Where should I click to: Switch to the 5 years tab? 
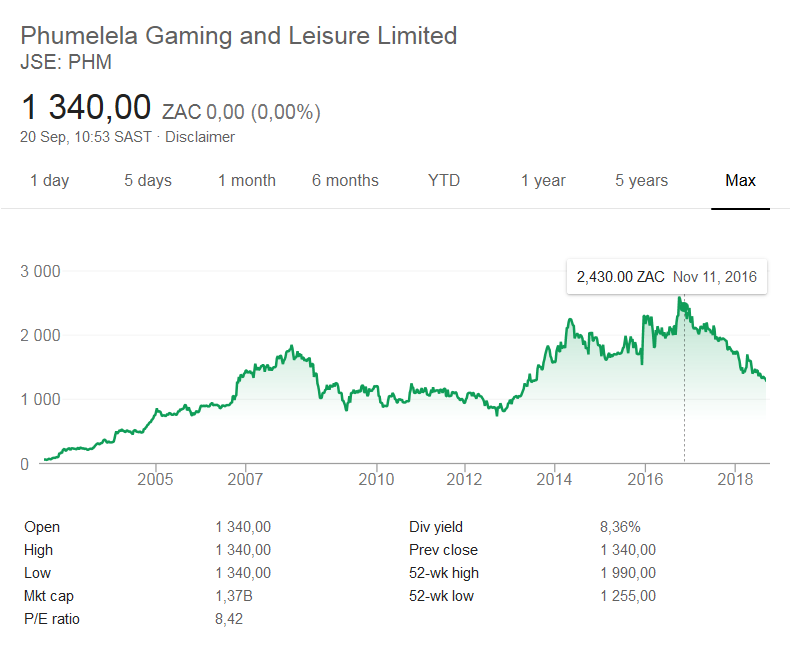pos(641,181)
